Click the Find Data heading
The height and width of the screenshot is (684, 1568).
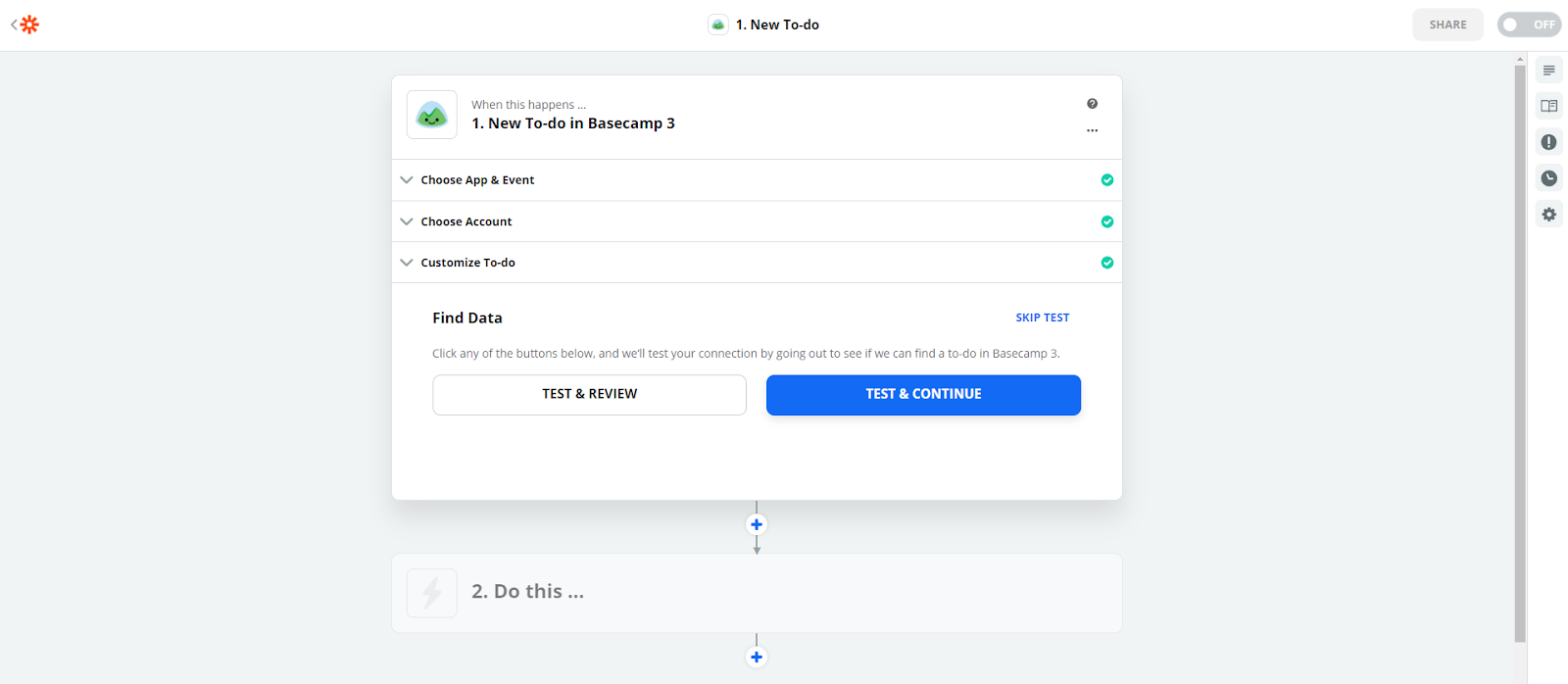point(467,318)
